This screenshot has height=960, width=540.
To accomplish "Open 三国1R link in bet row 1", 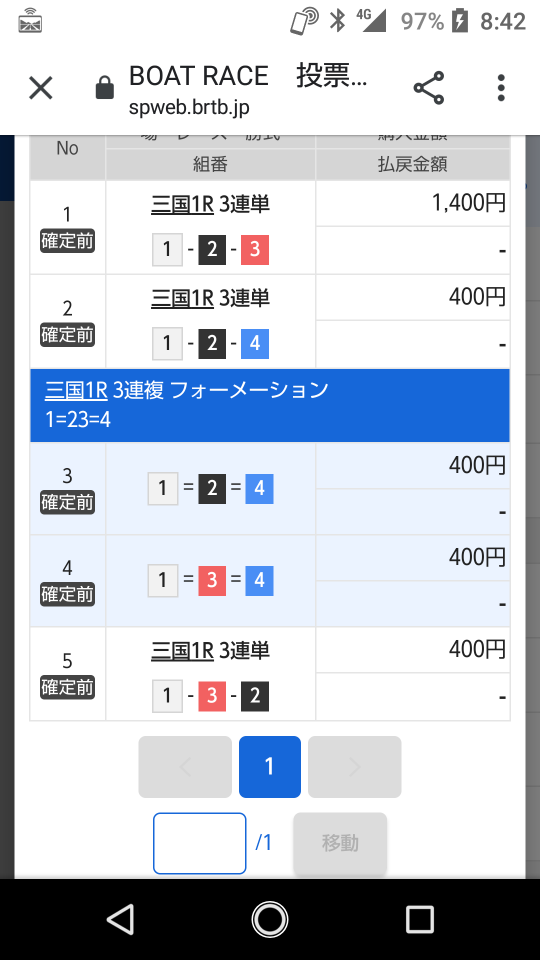I will click(x=182, y=204).
